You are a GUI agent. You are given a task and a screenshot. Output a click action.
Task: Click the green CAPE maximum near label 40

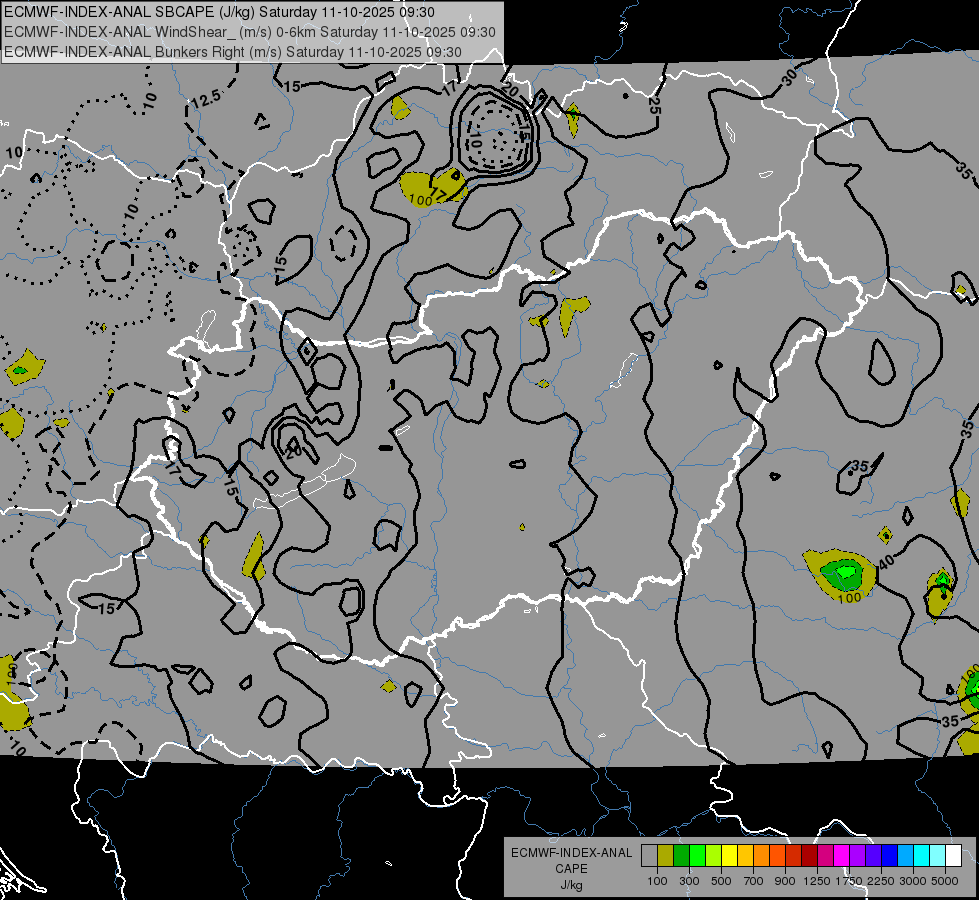pos(845,573)
